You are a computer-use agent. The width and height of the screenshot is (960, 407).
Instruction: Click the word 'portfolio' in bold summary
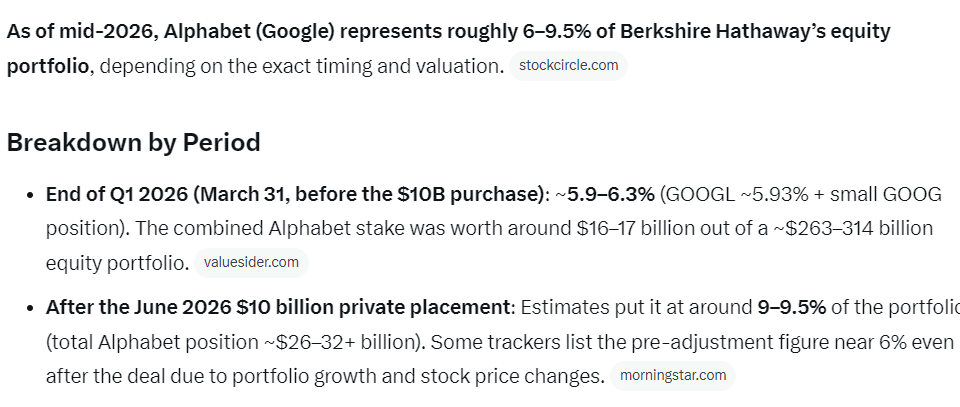48,65
